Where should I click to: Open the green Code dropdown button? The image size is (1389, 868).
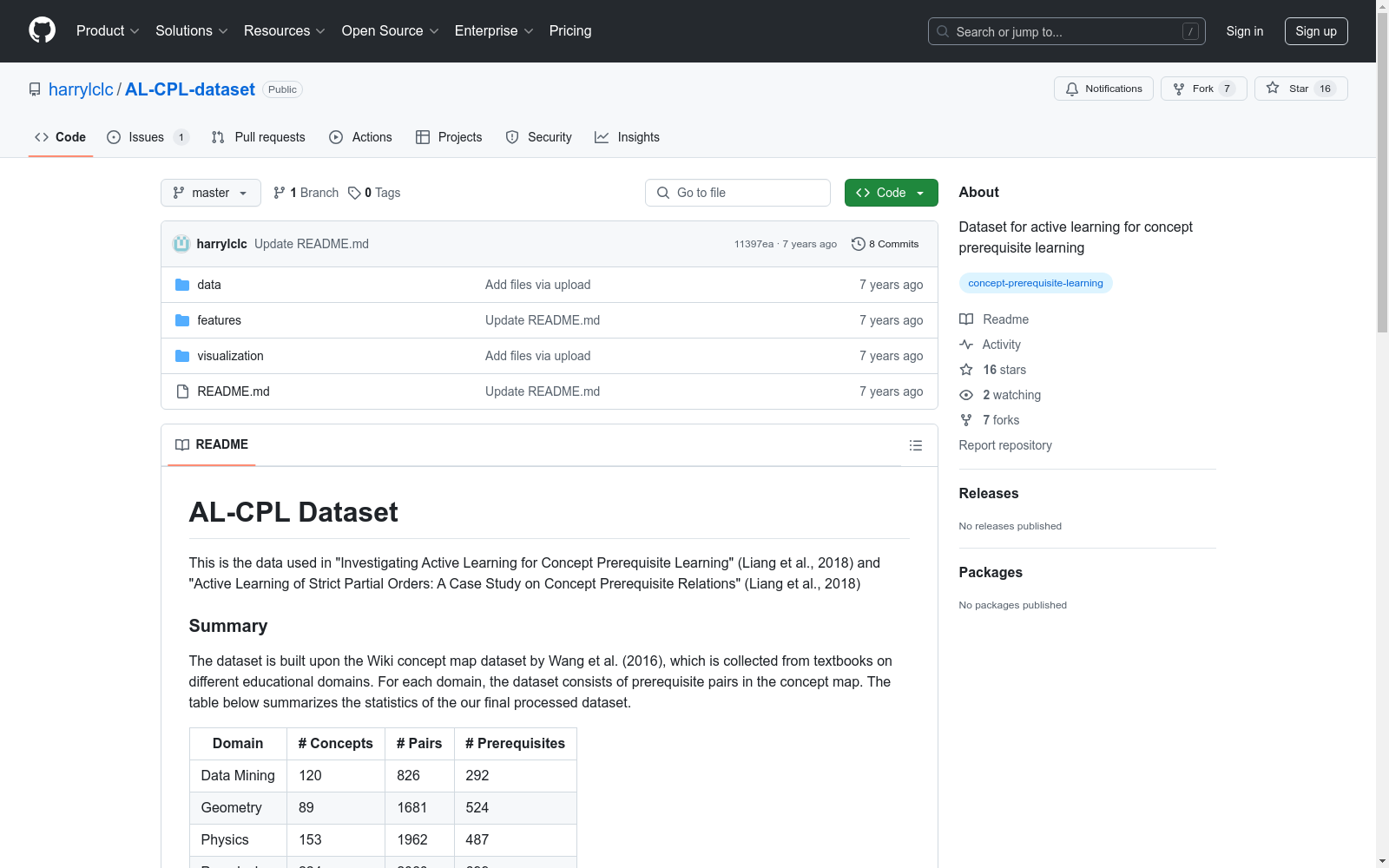(891, 193)
